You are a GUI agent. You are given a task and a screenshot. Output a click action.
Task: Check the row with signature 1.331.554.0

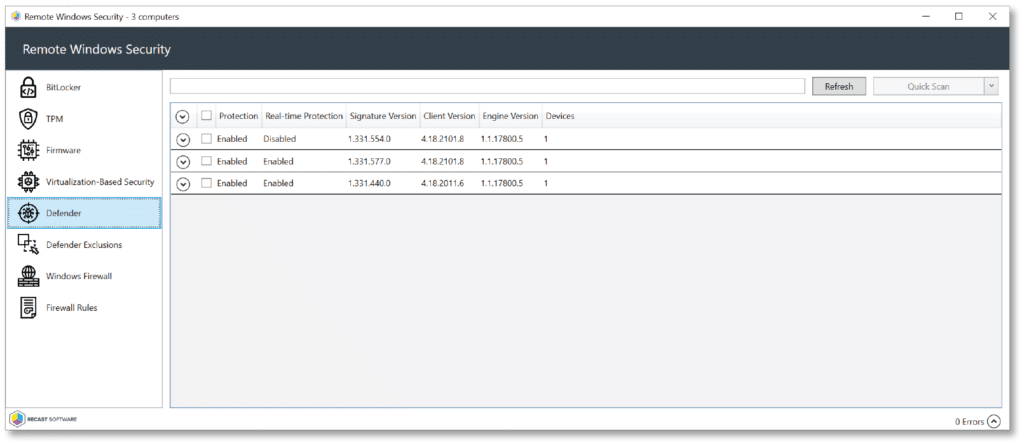pos(206,139)
